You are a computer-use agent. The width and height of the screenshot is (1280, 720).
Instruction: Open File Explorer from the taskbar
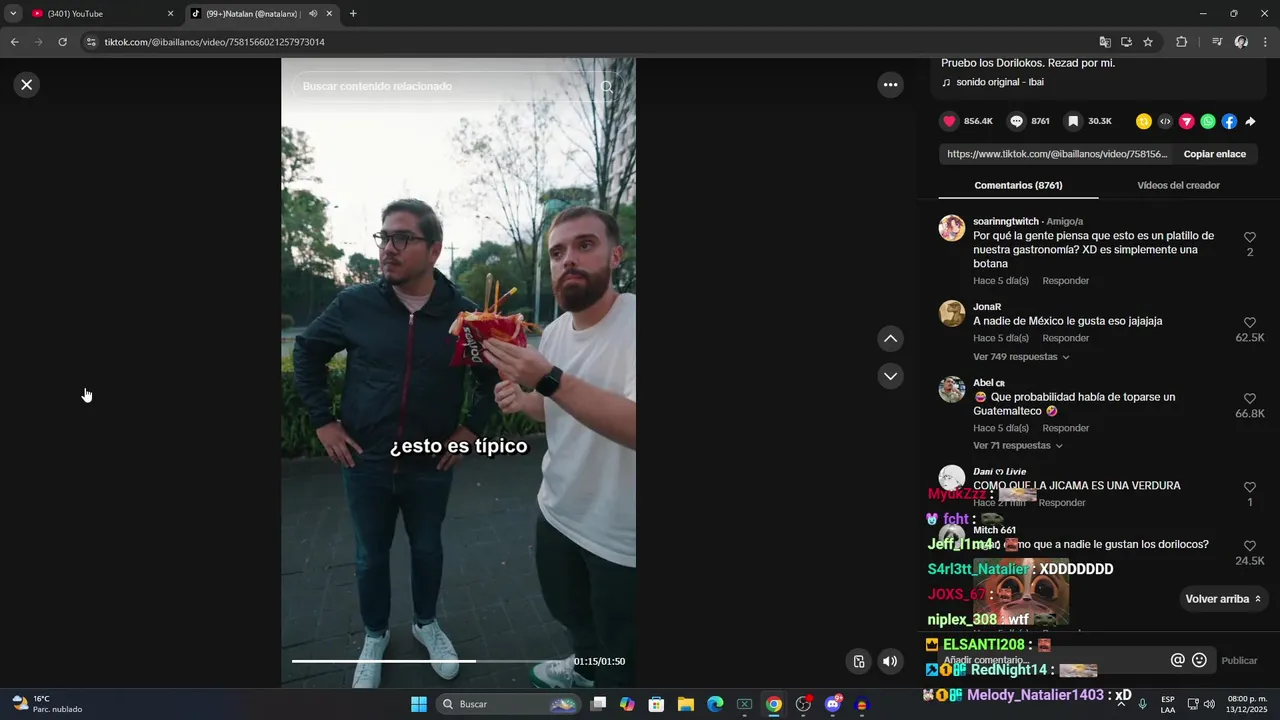pos(685,704)
